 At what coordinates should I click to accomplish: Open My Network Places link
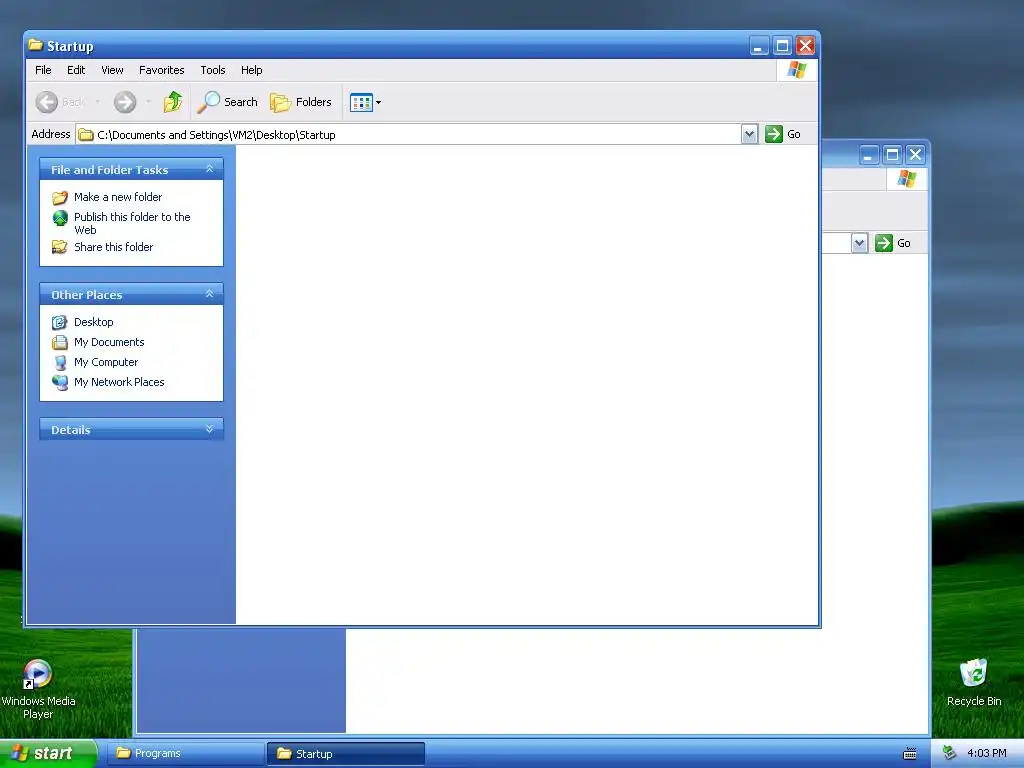(x=119, y=382)
